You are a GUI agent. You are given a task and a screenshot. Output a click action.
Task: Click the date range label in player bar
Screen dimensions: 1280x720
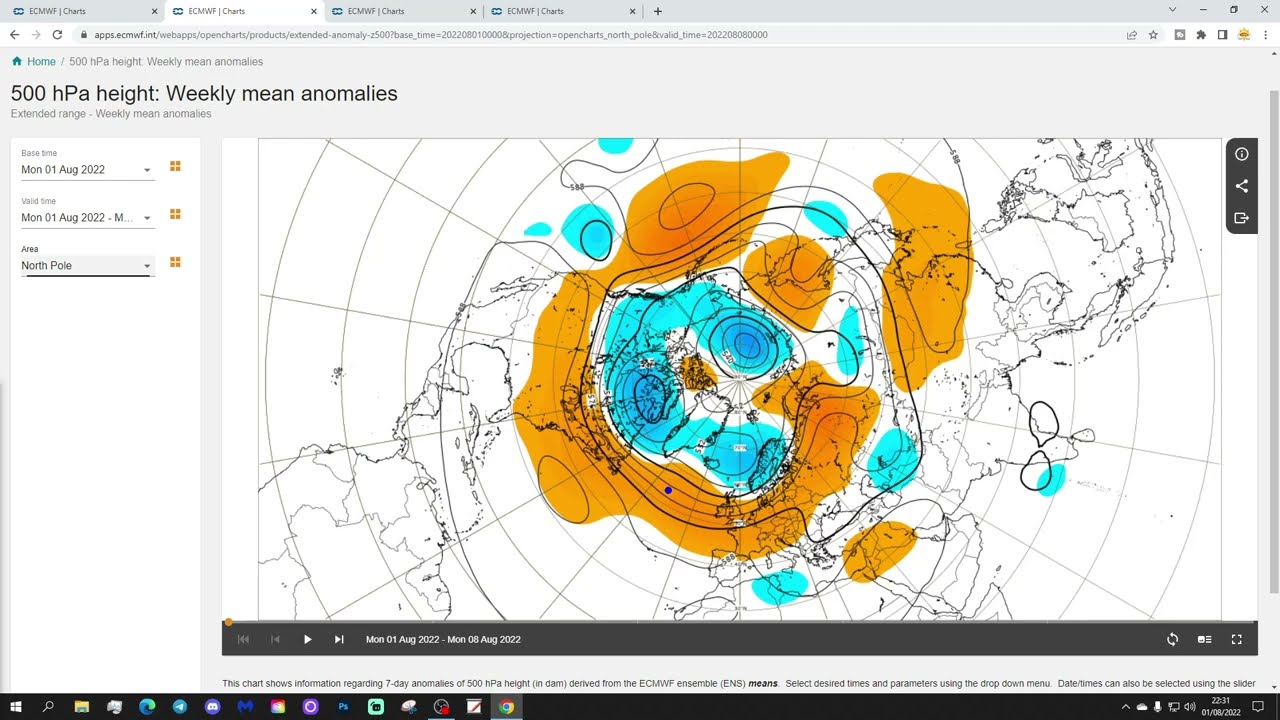coord(443,639)
